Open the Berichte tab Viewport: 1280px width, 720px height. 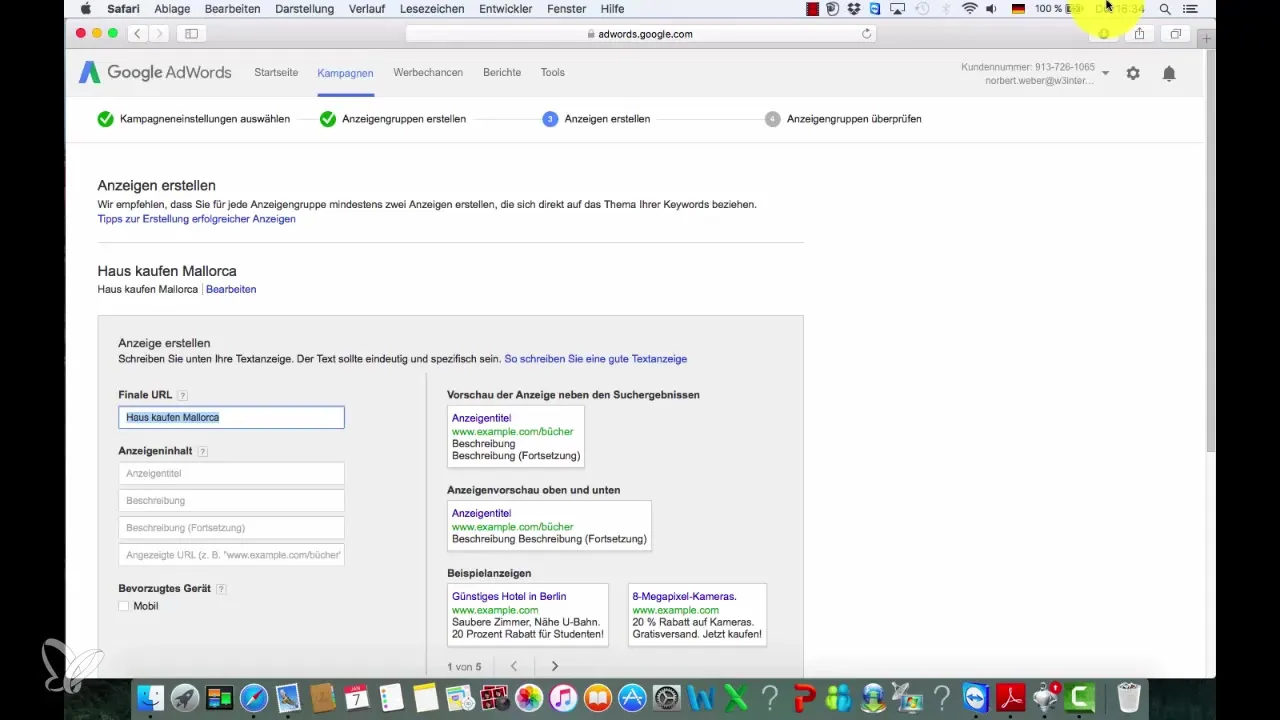502,73
